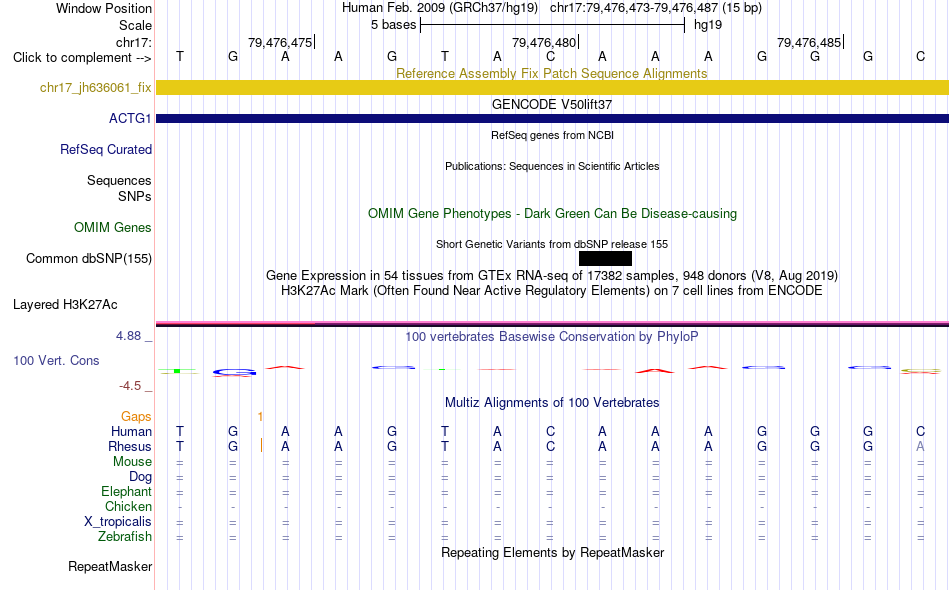Click the orange gap count '1'
The height and width of the screenshot is (590, 950).
260,417
